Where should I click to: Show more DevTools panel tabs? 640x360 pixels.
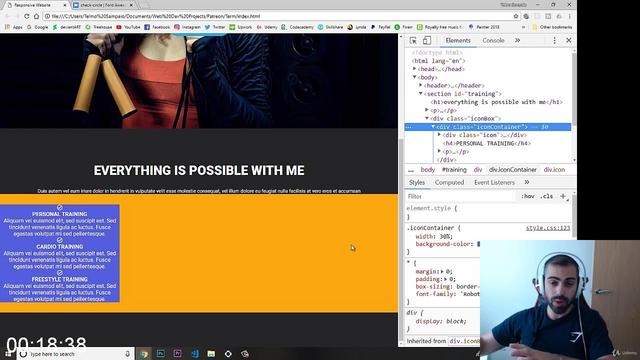[518, 40]
